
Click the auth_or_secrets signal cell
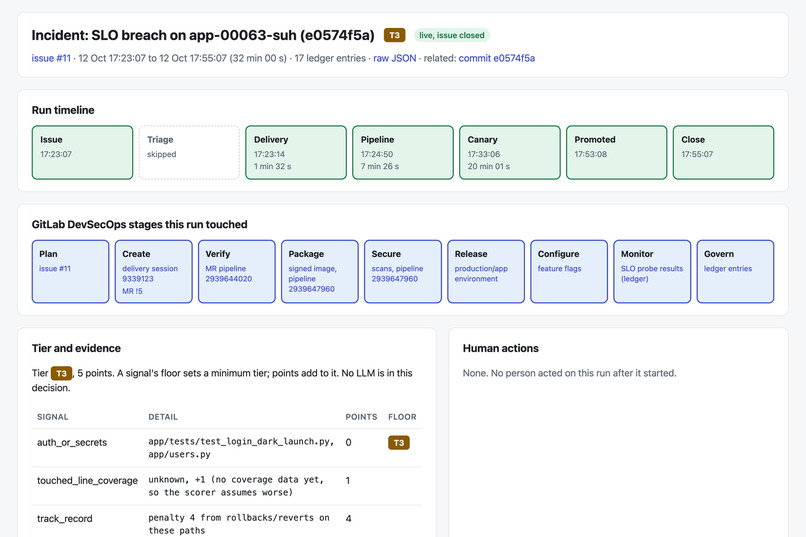click(x=72, y=442)
